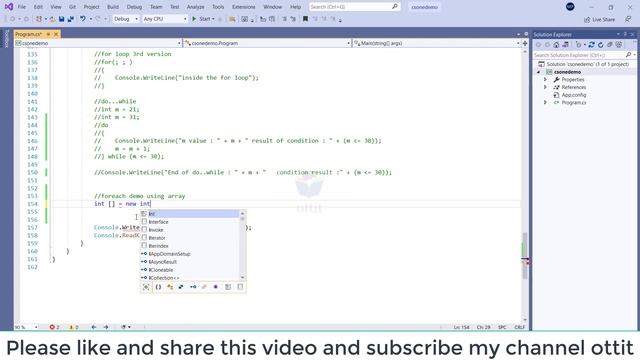Select 'interface' suggestion in IntelliSense list
The width and height of the screenshot is (640, 360).
pyautogui.click(x=190, y=222)
